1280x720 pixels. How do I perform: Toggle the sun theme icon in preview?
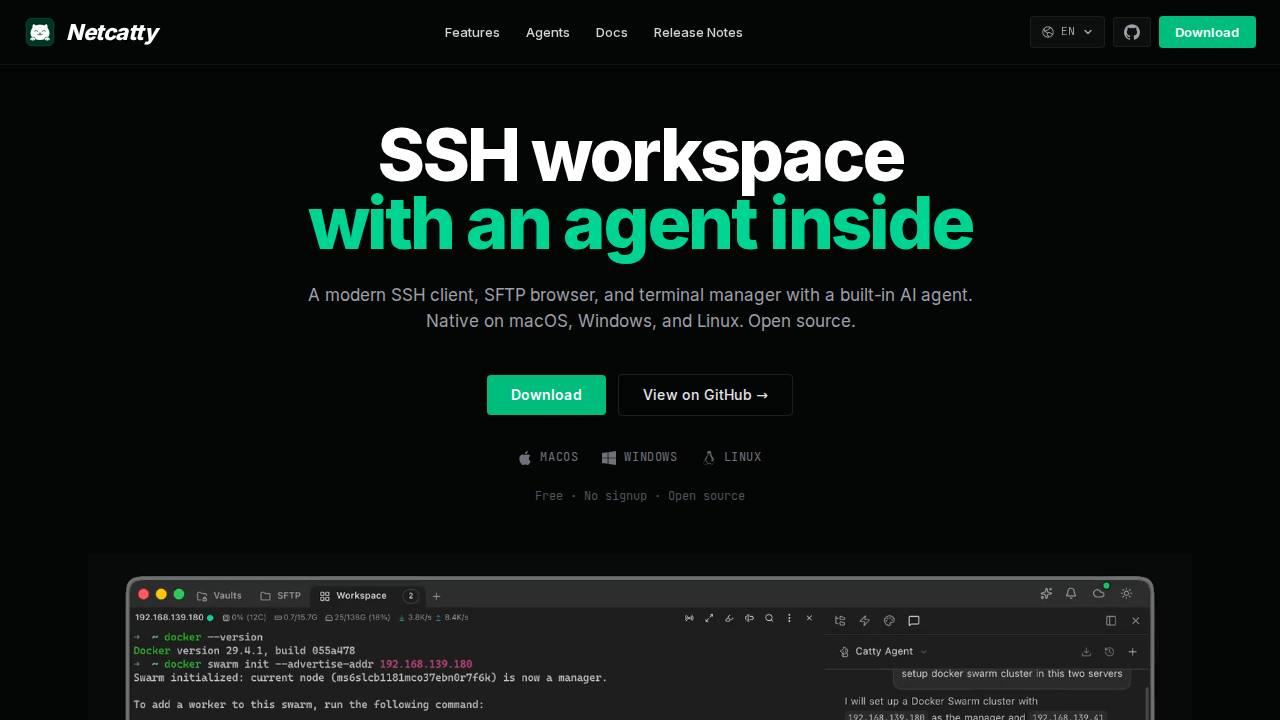tap(1127, 593)
